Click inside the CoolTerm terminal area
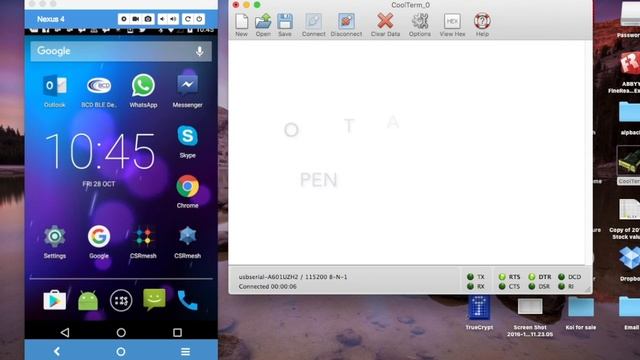 [x=408, y=152]
